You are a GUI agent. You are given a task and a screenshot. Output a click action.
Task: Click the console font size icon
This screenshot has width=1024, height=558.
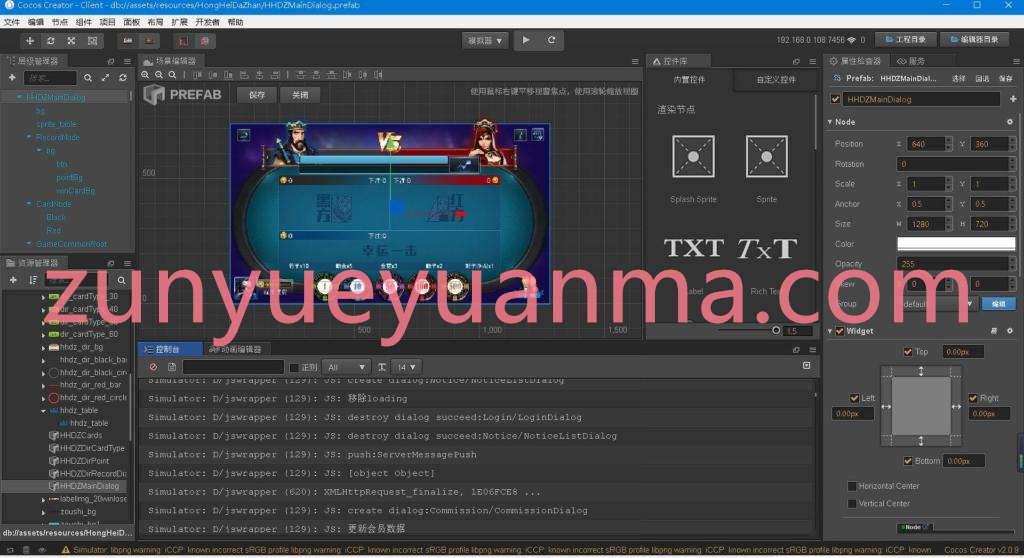[382, 367]
